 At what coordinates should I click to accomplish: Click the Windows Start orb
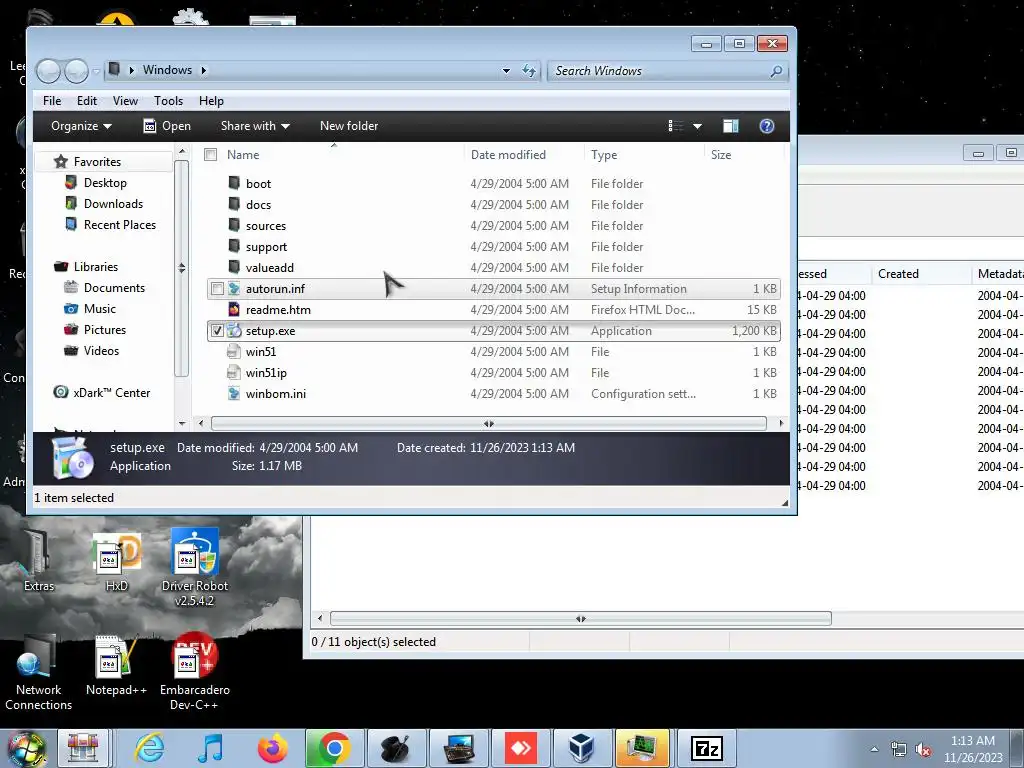pos(26,749)
